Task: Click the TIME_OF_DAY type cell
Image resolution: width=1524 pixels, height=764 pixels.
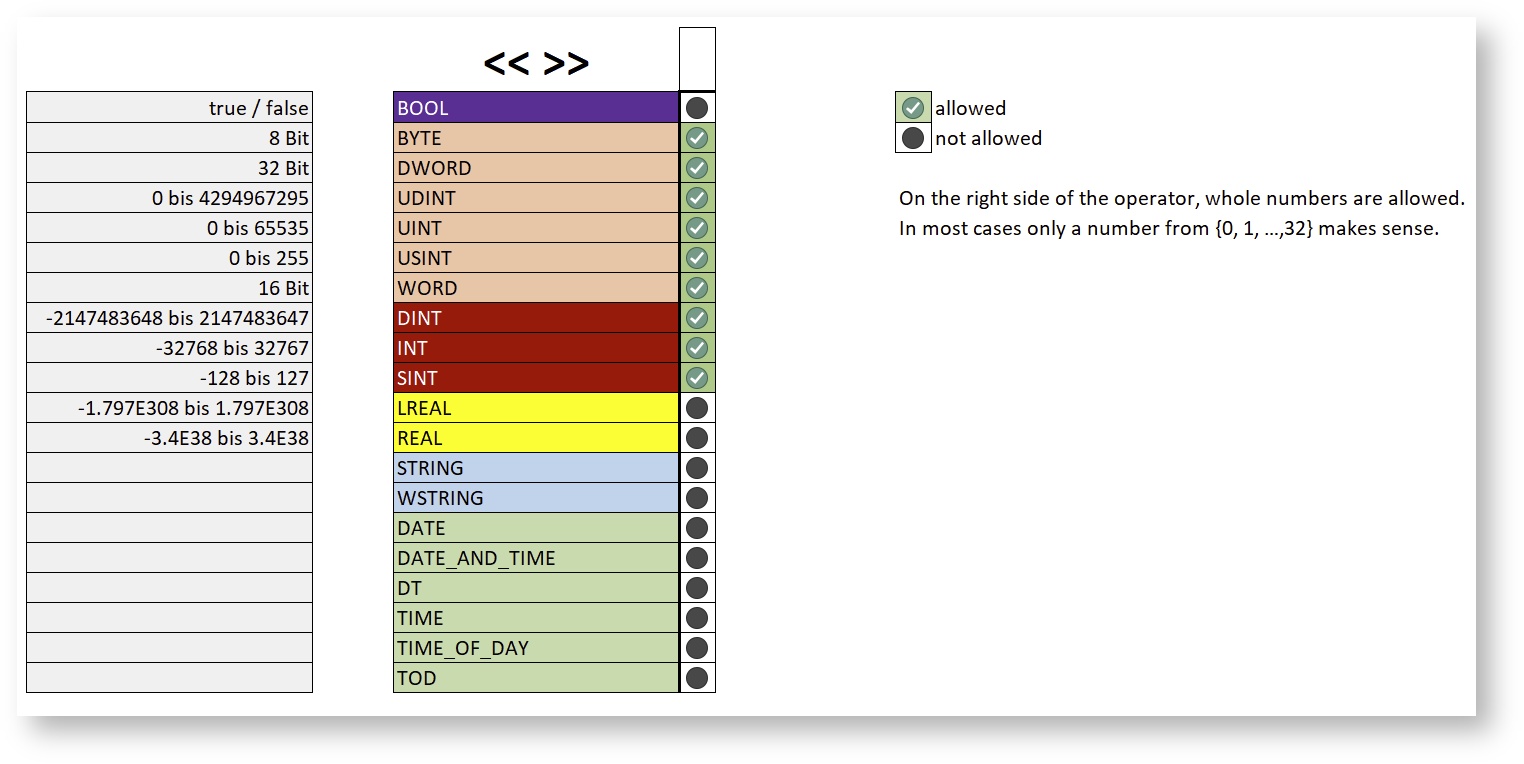Action: [x=535, y=648]
